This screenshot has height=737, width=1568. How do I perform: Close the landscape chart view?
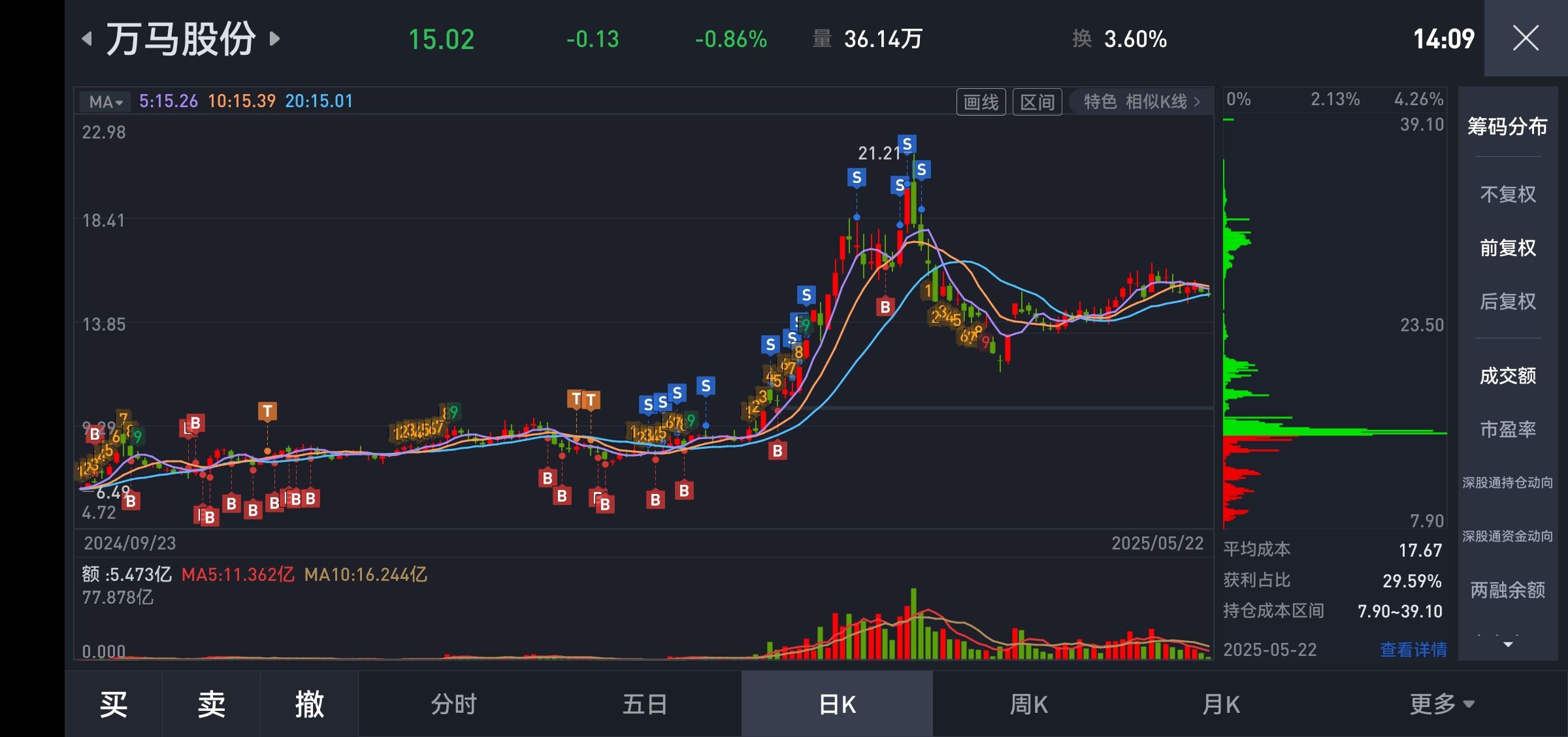(1526, 38)
